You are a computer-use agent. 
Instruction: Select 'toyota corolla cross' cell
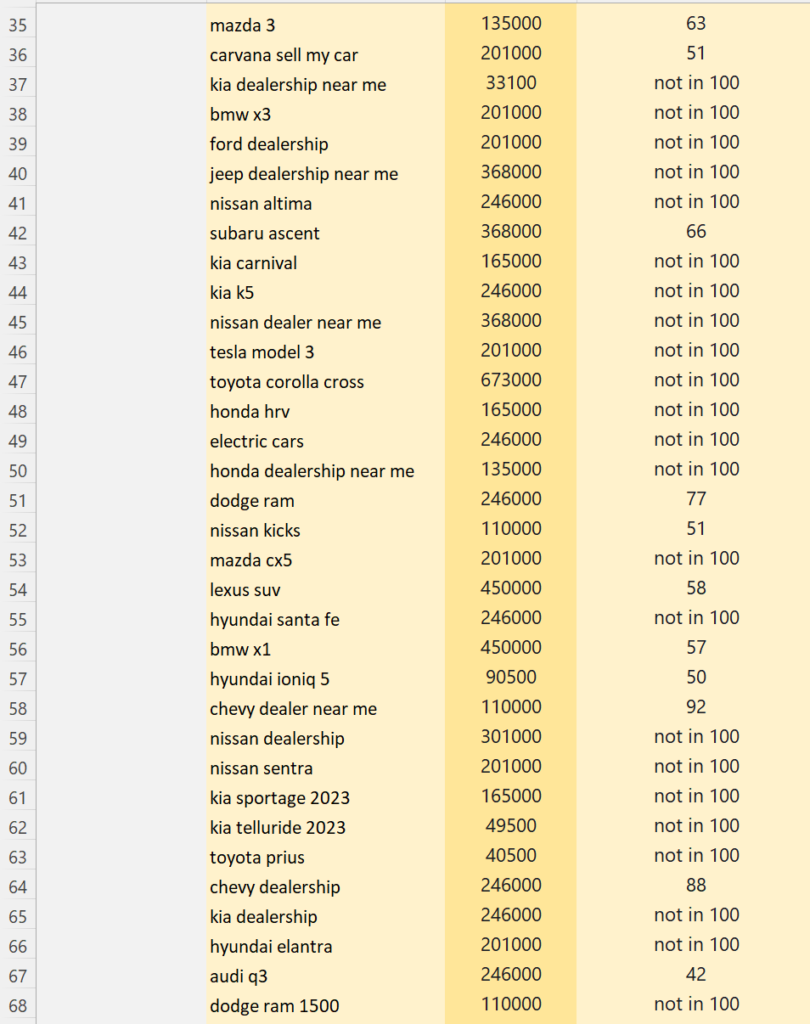[x=325, y=381]
